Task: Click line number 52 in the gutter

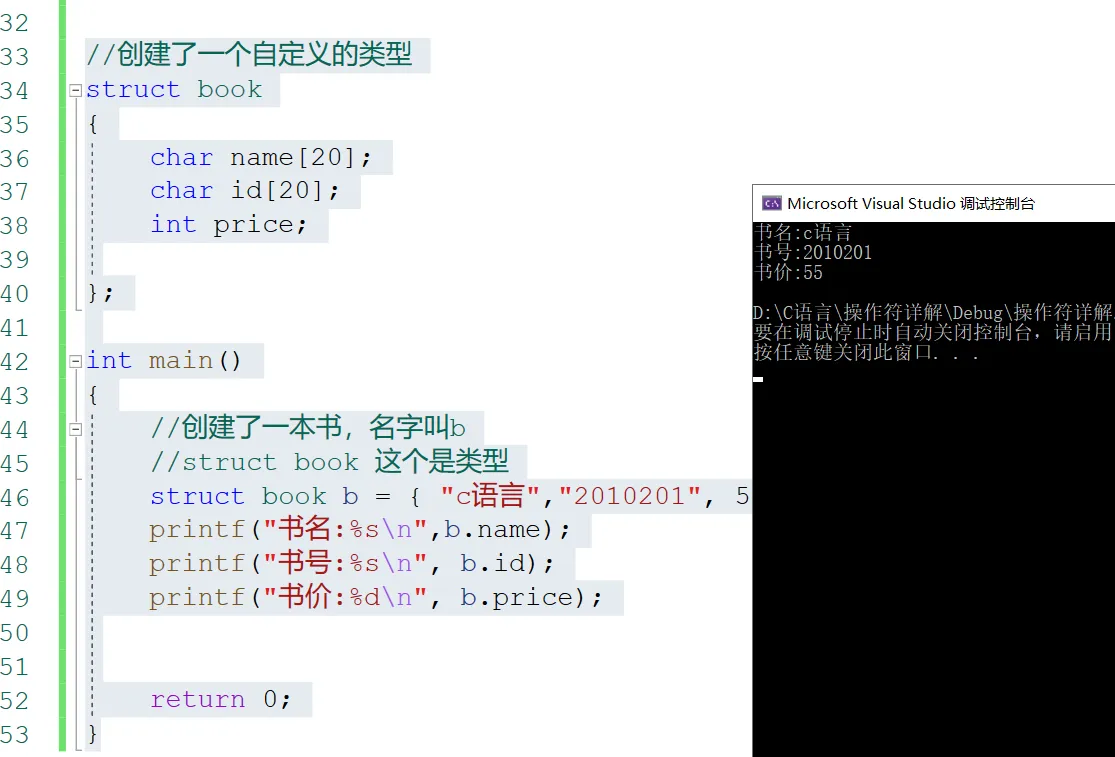Action: [15, 701]
